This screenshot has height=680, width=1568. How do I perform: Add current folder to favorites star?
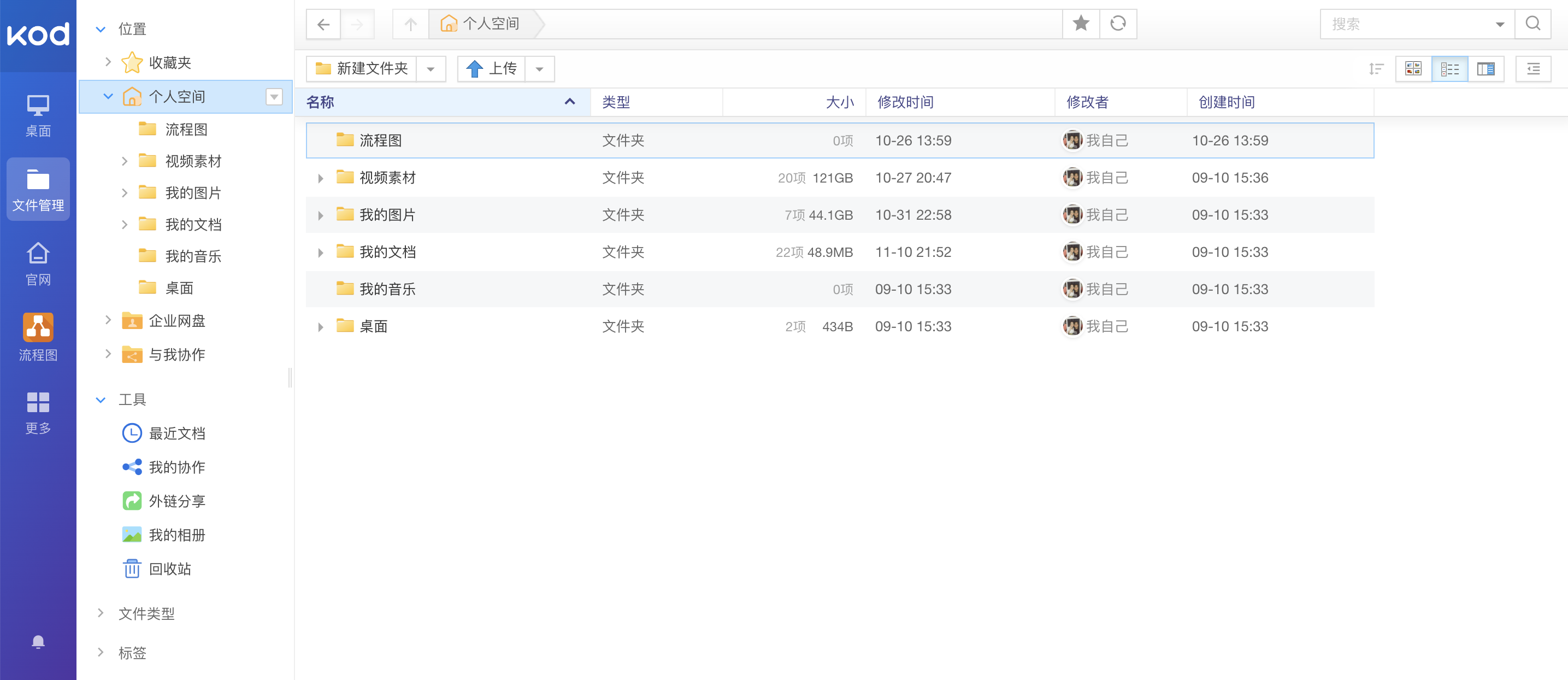pos(1081,24)
